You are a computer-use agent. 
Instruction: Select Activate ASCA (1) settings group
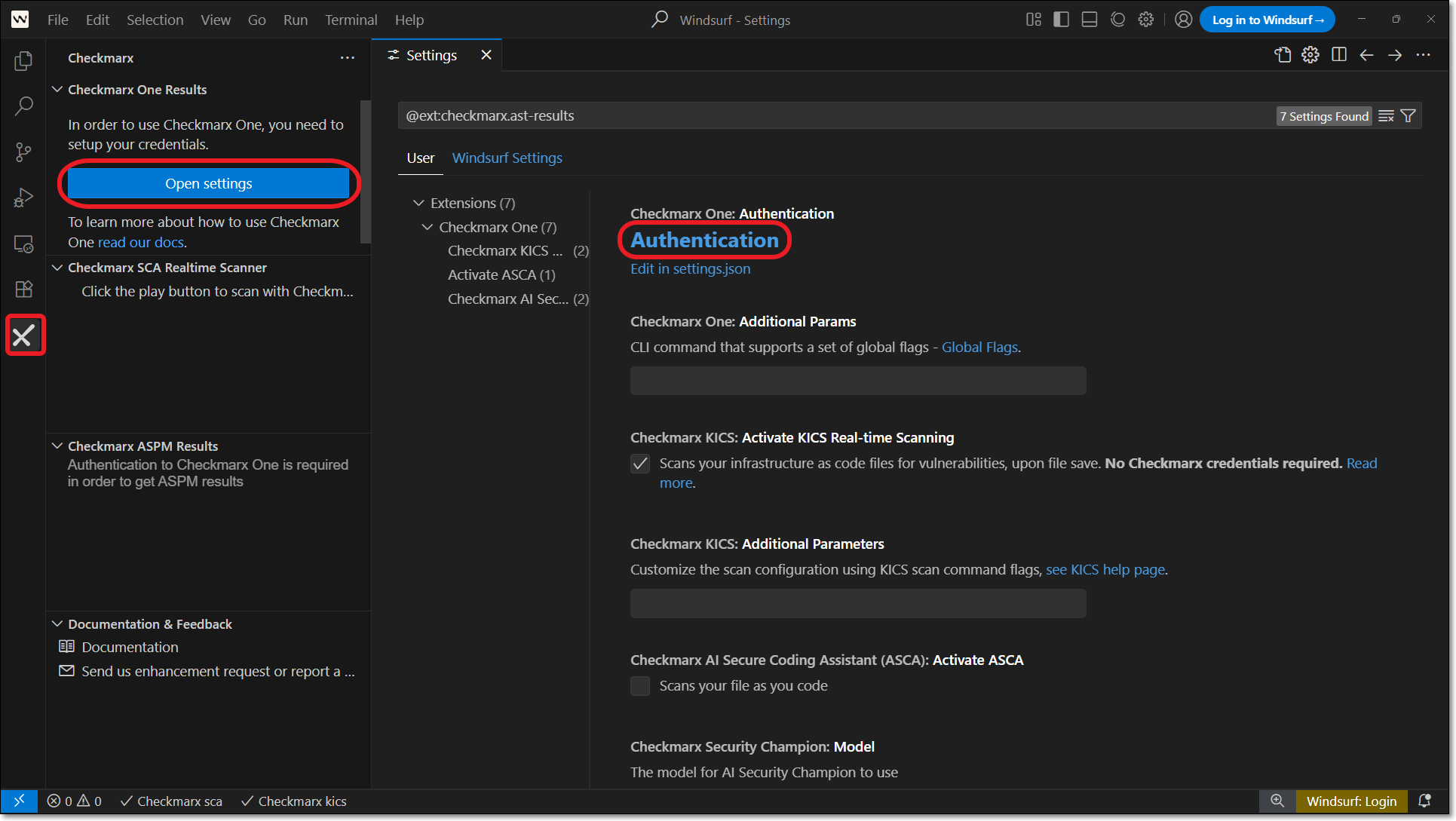coord(501,275)
